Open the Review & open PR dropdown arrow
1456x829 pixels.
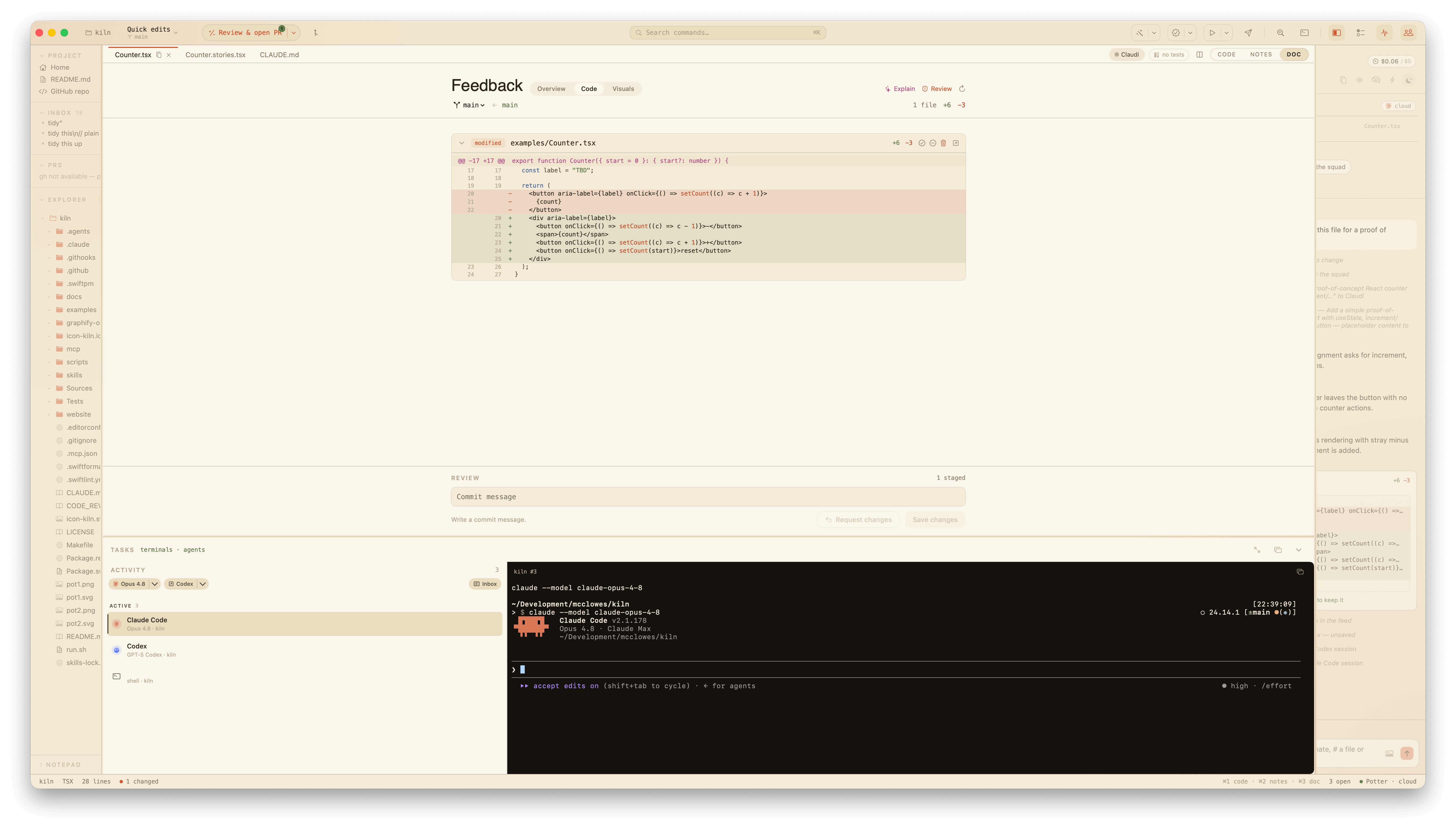pos(294,32)
